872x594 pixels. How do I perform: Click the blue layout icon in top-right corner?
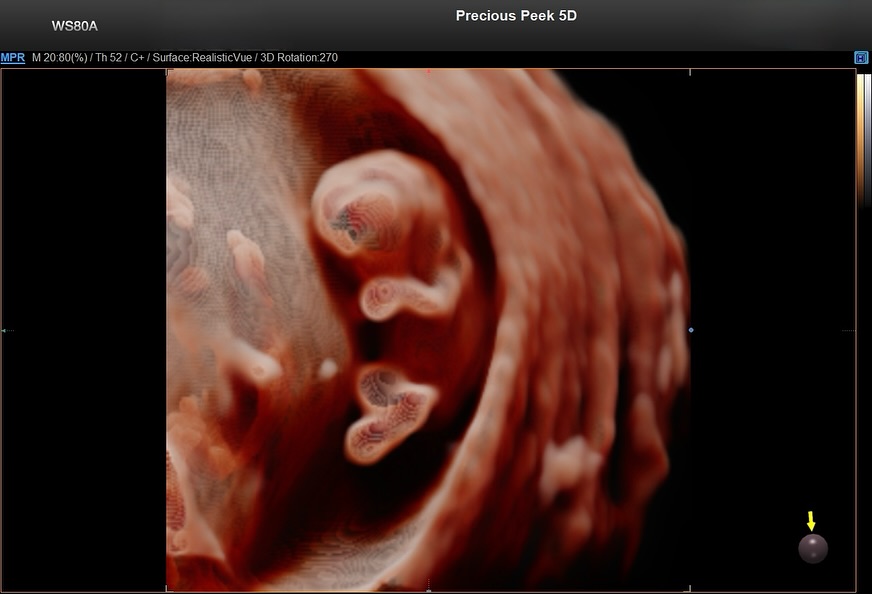click(x=861, y=58)
